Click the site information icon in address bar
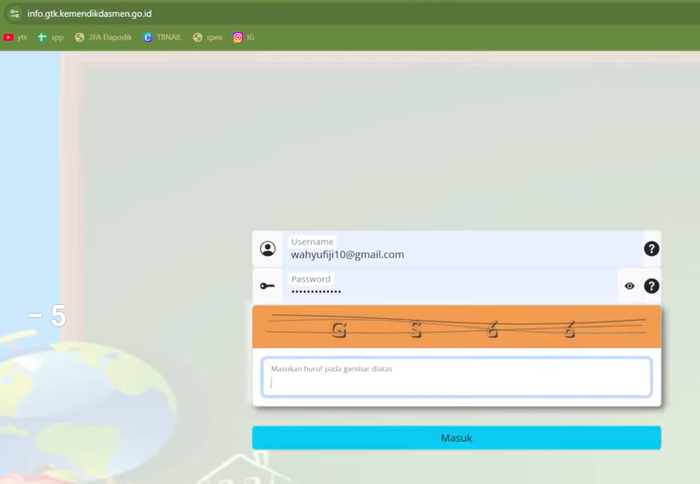Viewport: 700px width, 484px height. [x=14, y=14]
